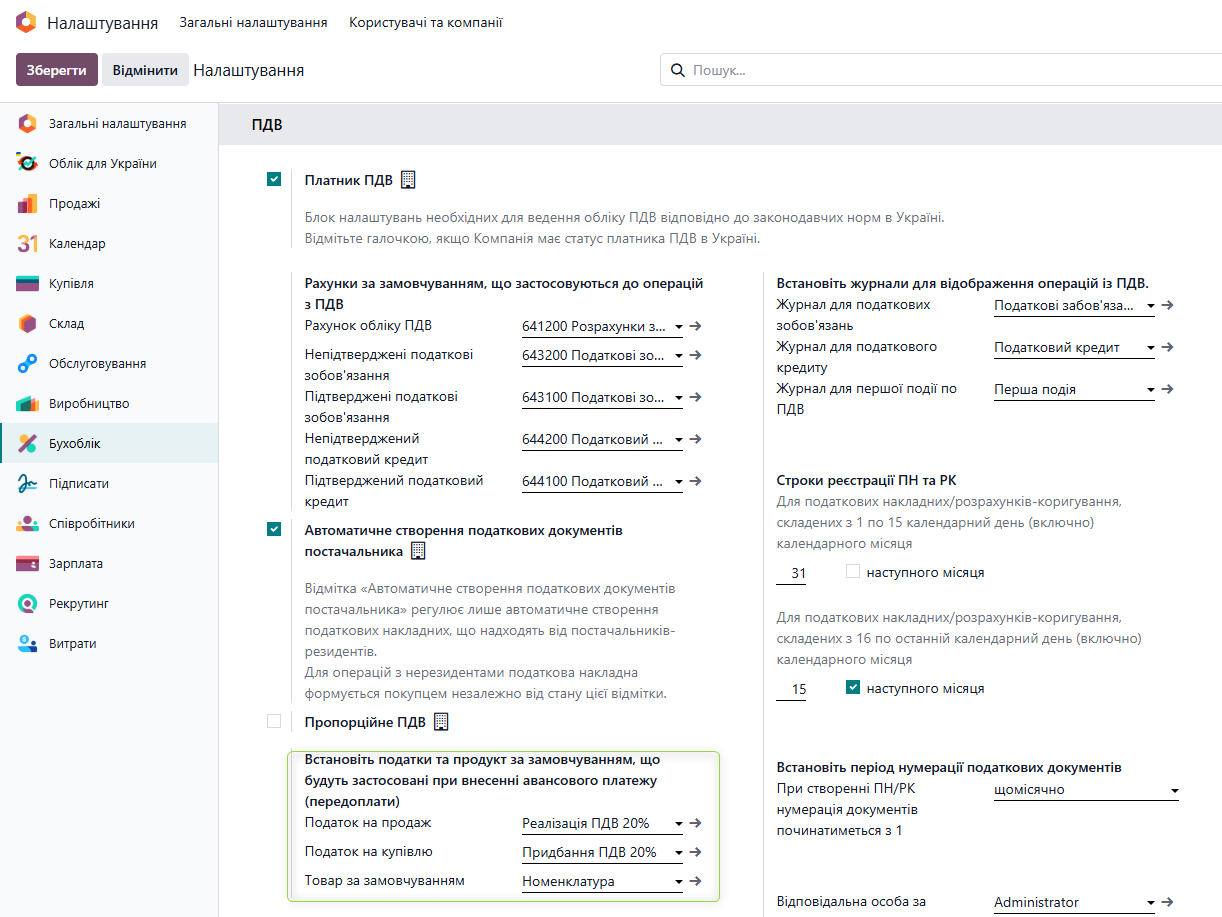Click the Зберегти button
Viewport: 1222px width, 917px height.
tap(57, 70)
